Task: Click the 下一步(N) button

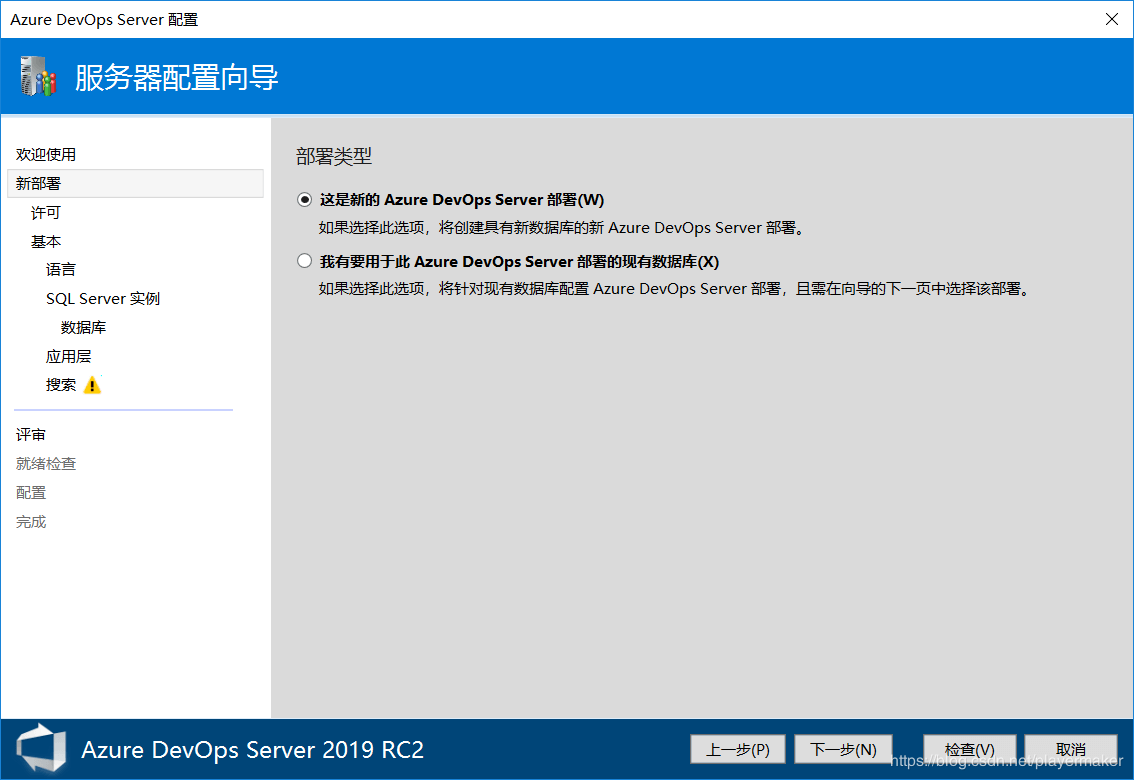Action: coord(843,749)
